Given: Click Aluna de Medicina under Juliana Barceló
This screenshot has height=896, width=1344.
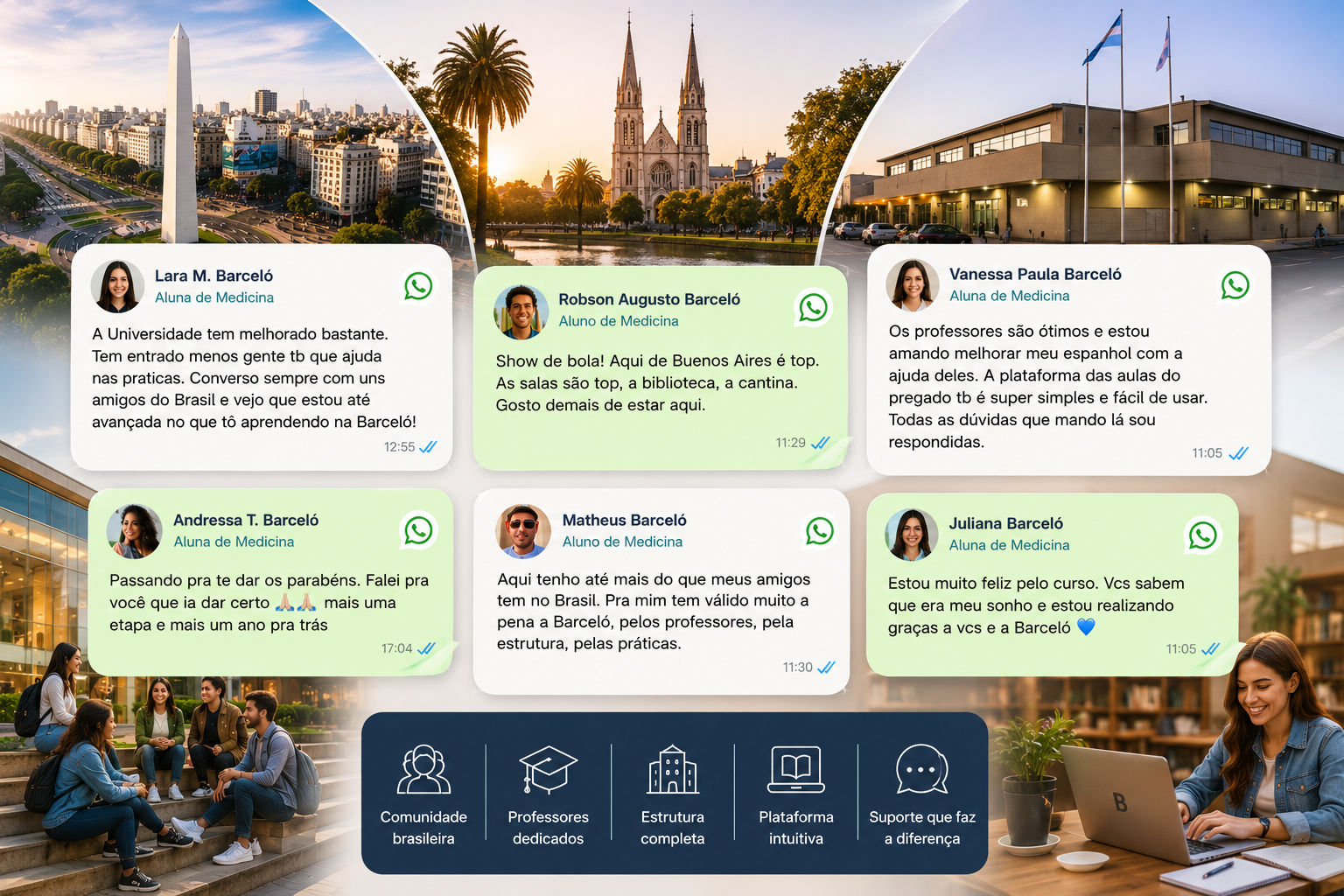Looking at the screenshot, I should [x=1010, y=545].
